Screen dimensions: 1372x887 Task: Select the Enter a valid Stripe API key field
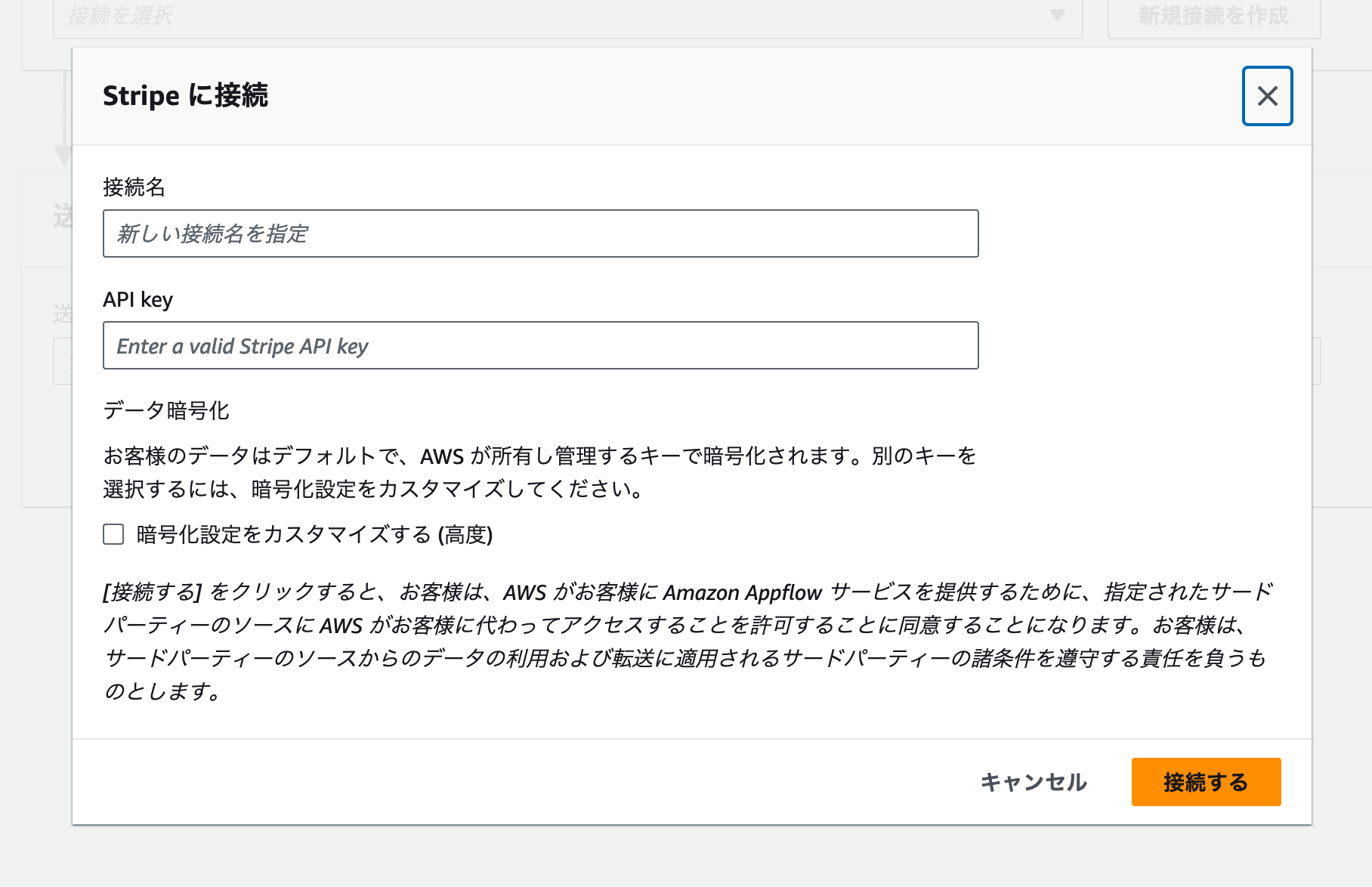click(x=540, y=345)
